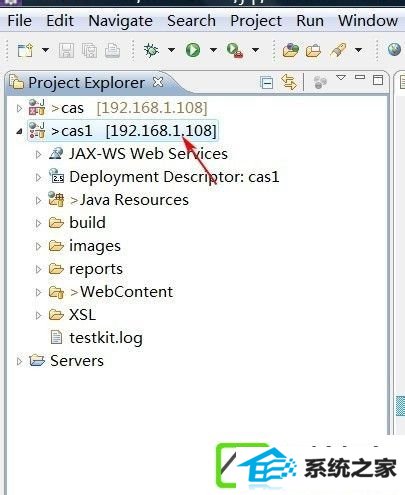Click the Save toolbar icon
405x495 pixels.
click(66, 51)
